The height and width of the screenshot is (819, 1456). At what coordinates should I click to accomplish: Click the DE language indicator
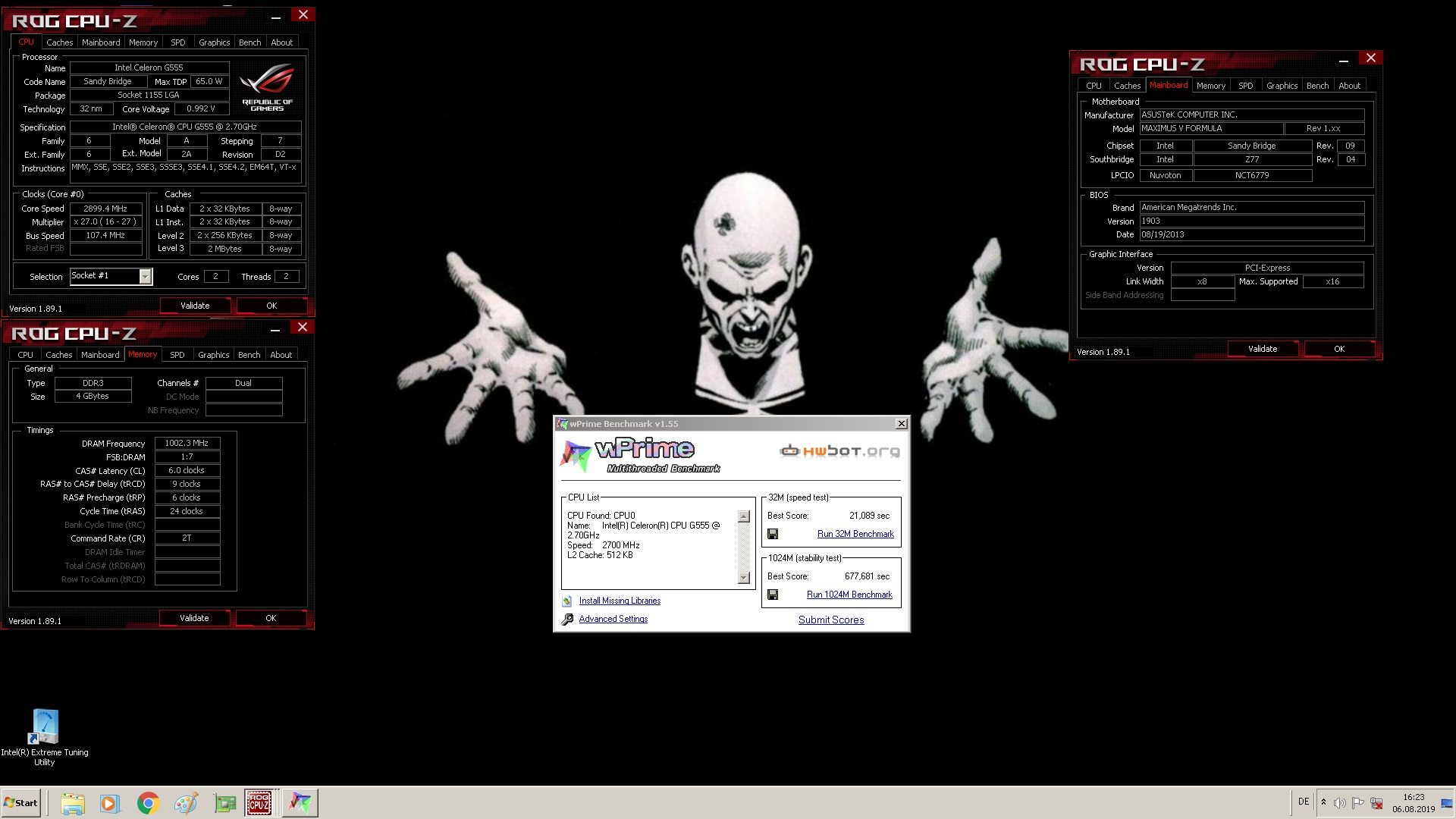click(x=1304, y=802)
